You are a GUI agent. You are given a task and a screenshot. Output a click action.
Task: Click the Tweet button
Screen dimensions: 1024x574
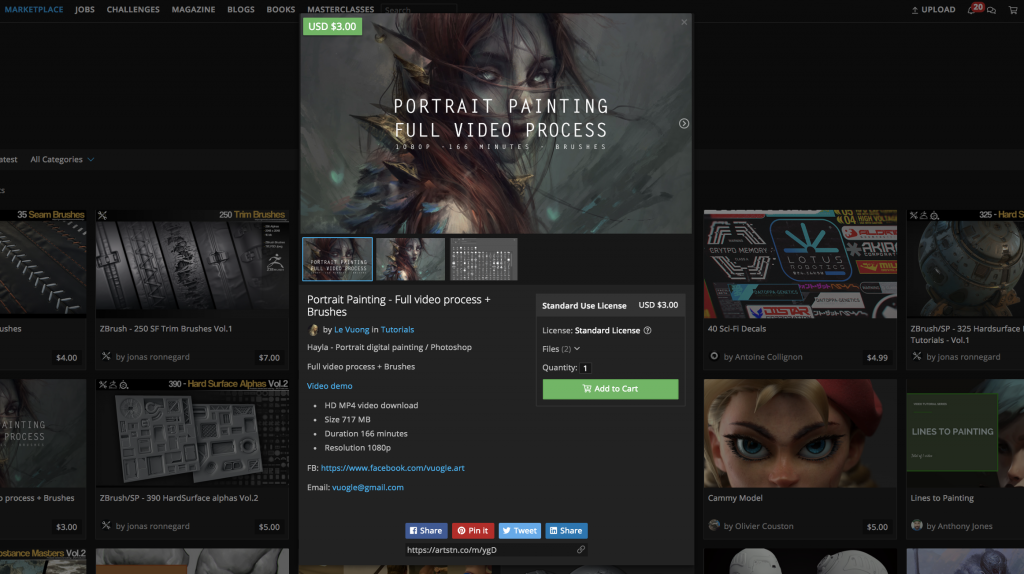(x=520, y=531)
